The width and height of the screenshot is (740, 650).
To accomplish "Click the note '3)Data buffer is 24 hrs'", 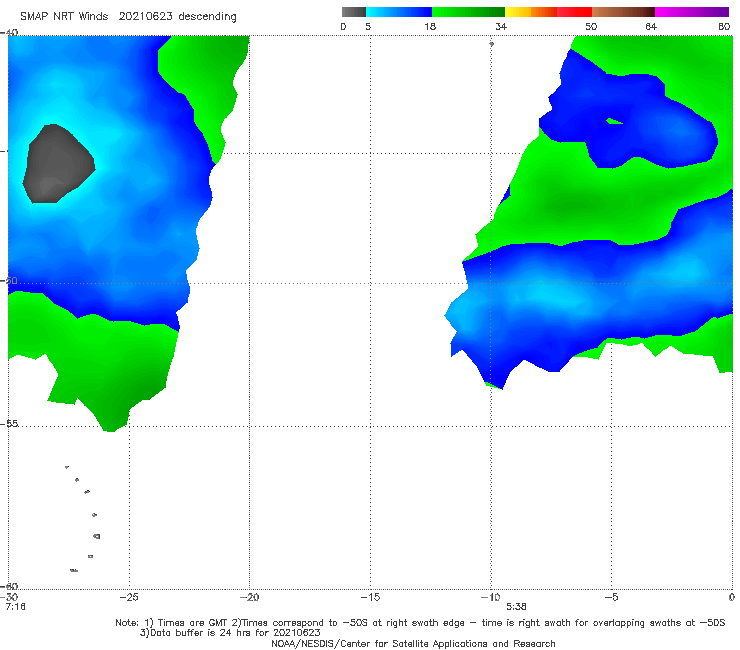I will [x=230, y=633].
